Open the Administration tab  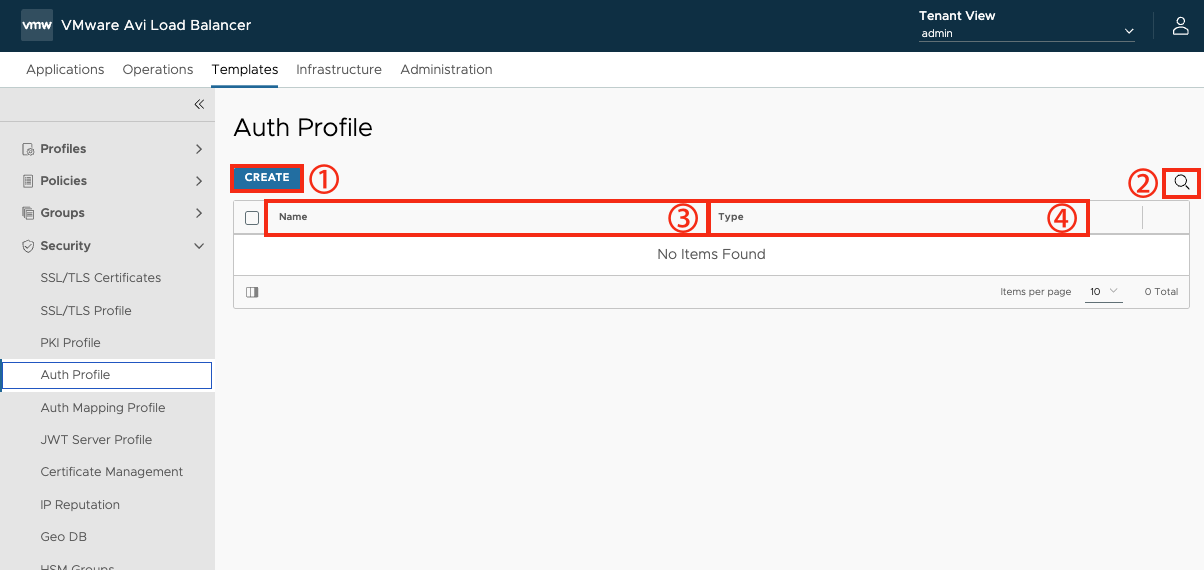(x=446, y=69)
